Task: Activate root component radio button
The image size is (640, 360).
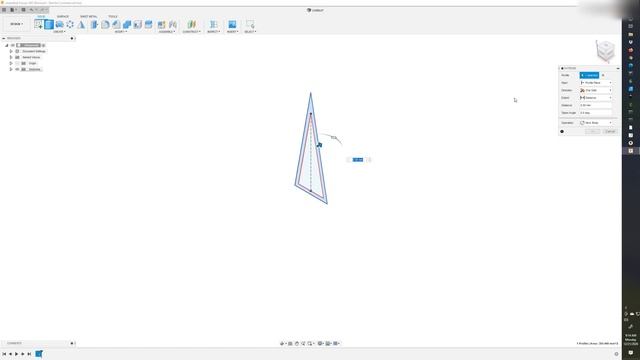Action: (43, 45)
